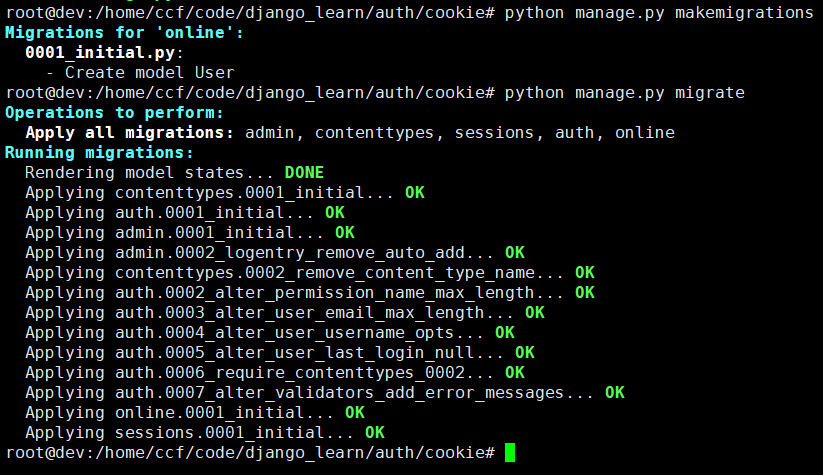823x475 pixels.
Task: Select the 0001_initial.py filename
Action: pyautogui.click(x=100, y=52)
